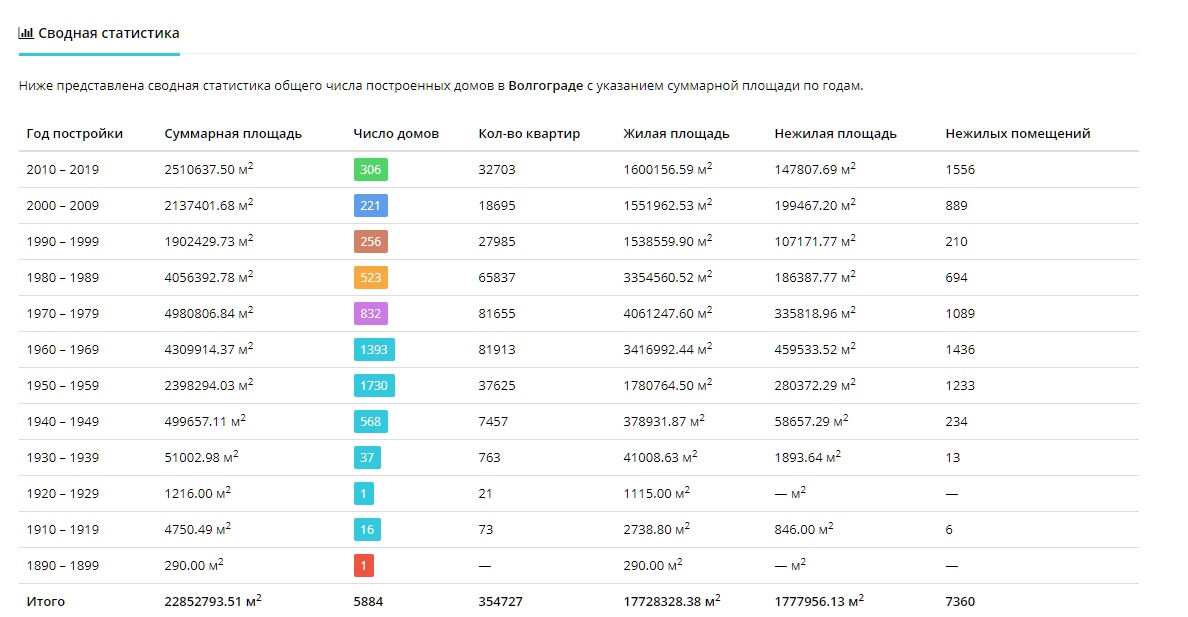Screen dimensions: 1188x617
Task: Click the bar chart icon beside Сводная статистика
Action: [26, 33]
